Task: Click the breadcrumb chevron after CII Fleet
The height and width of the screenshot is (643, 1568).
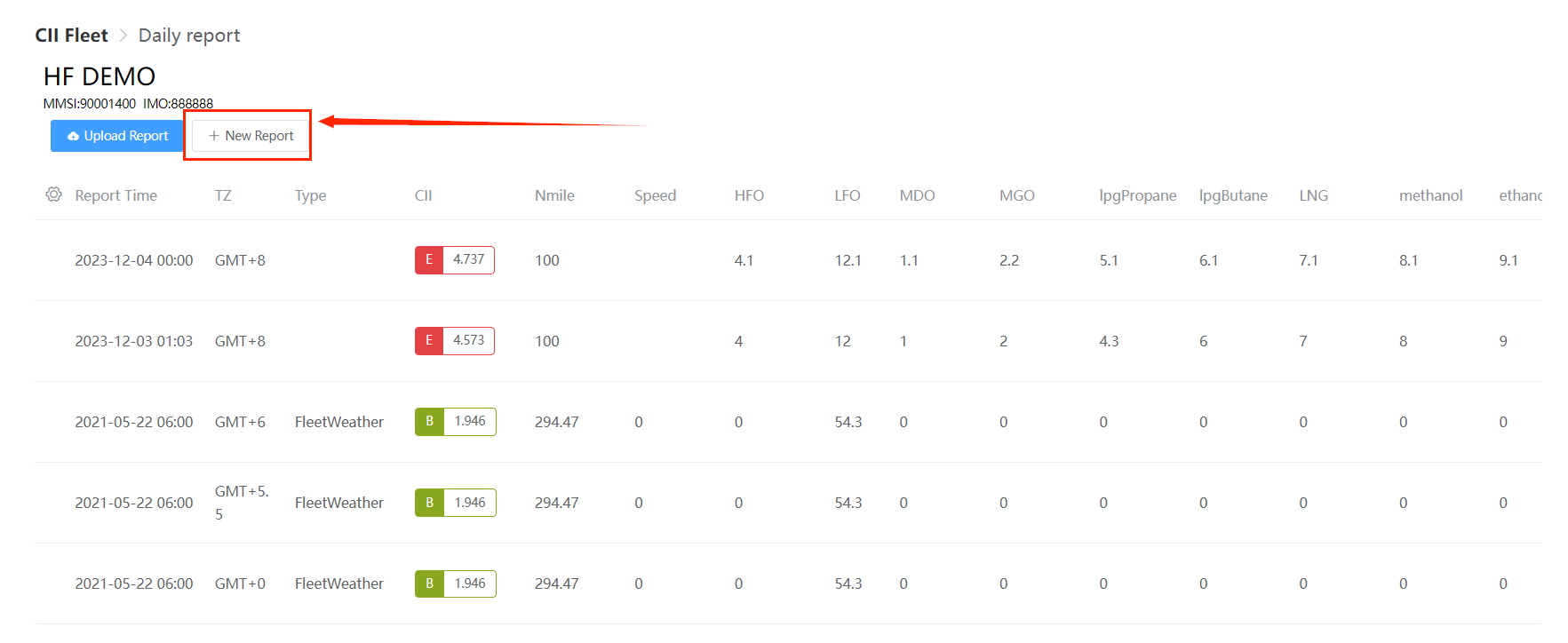Action: coord(123,36)
